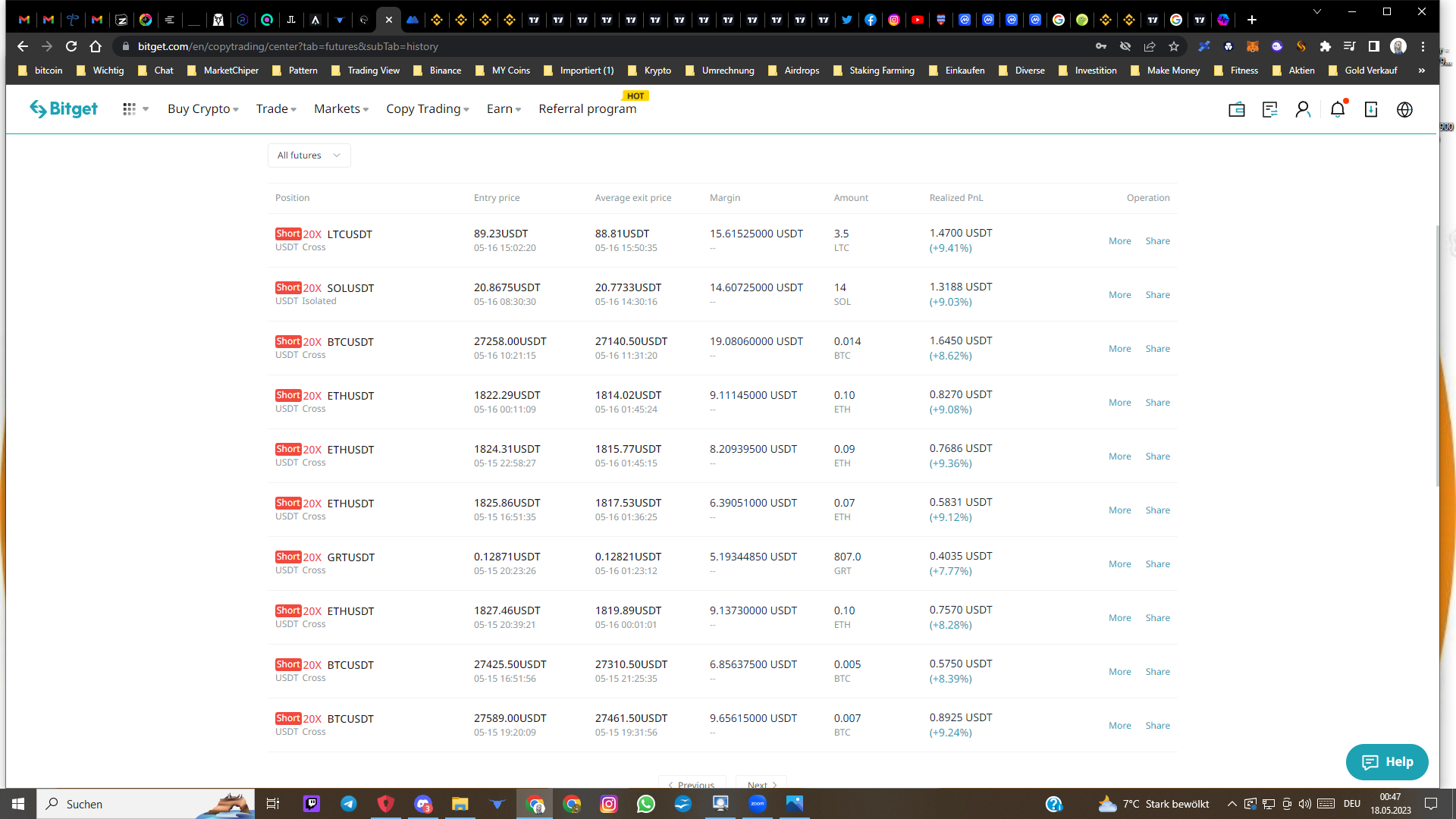Go to Next page of history
The image size is (1456, 819).
(x=761, y=784)
